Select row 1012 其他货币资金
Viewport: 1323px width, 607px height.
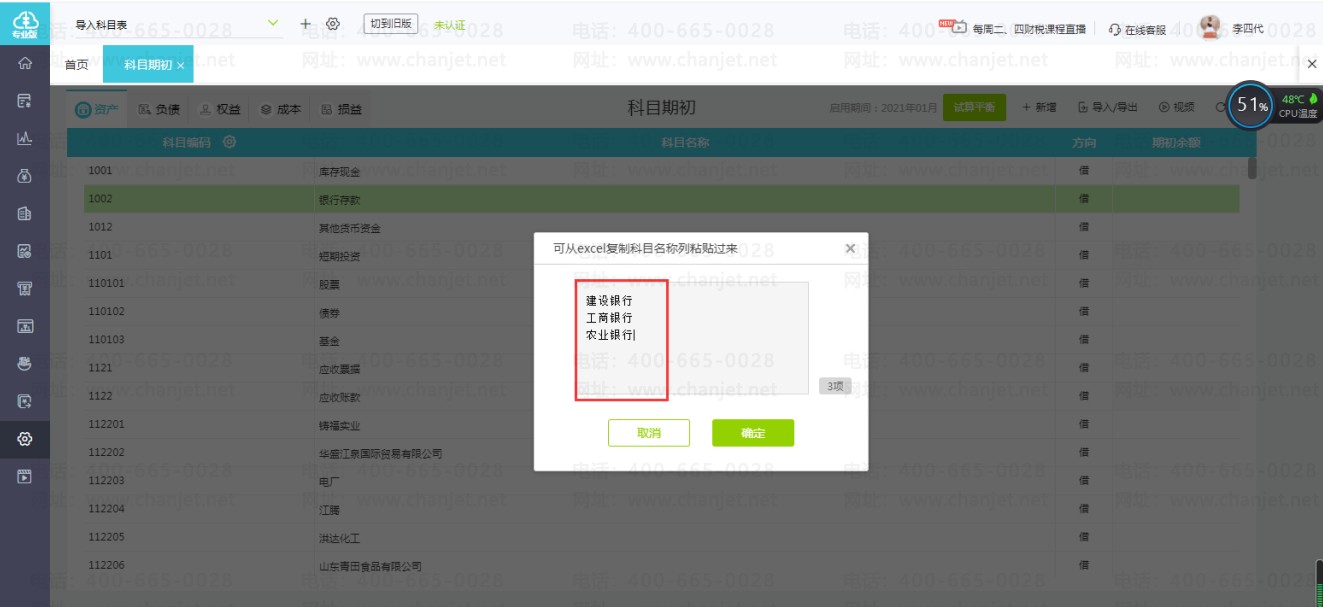point(661,227)
